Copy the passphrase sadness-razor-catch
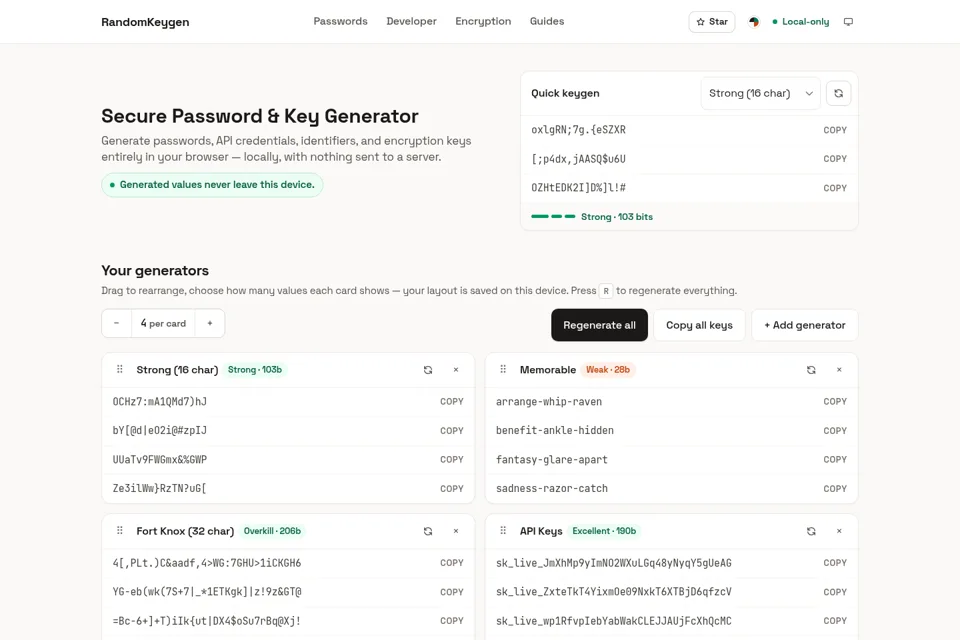 (x=834, y=489)
